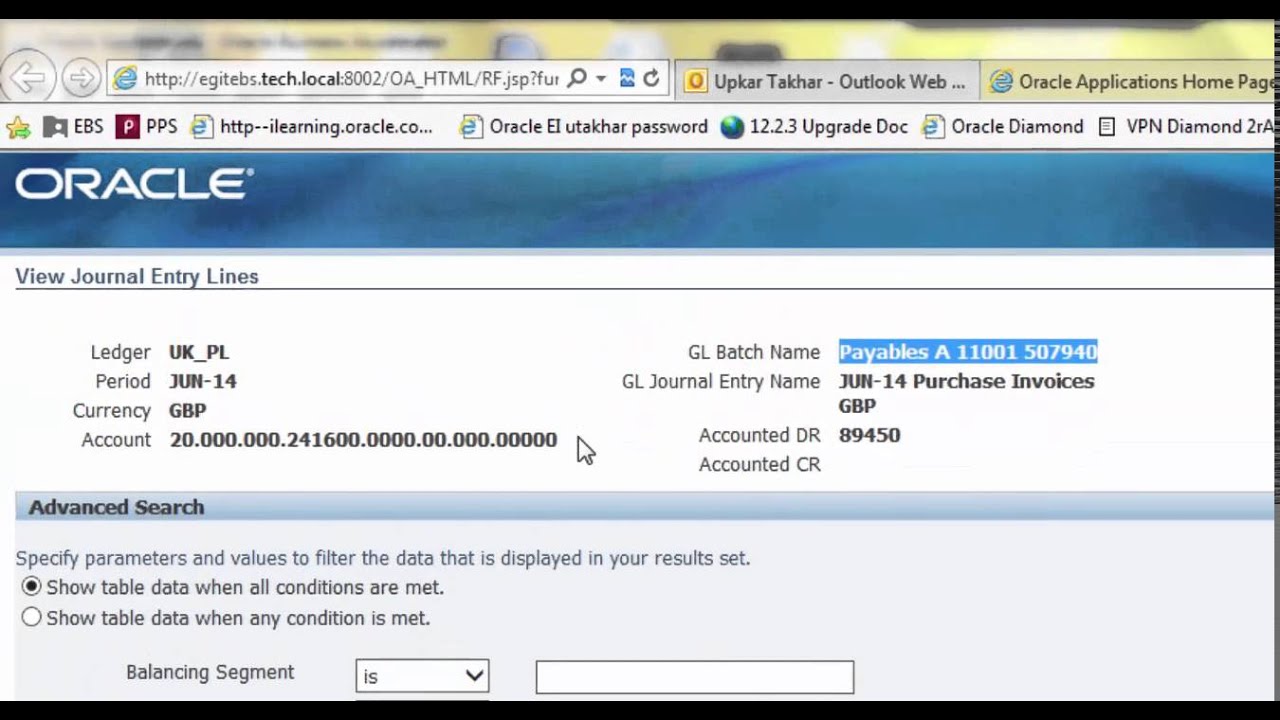Click the Ledger value UK_PL
Image resolution: width=1280 pixels, height=720 pixels.
[x=199, y=352]
